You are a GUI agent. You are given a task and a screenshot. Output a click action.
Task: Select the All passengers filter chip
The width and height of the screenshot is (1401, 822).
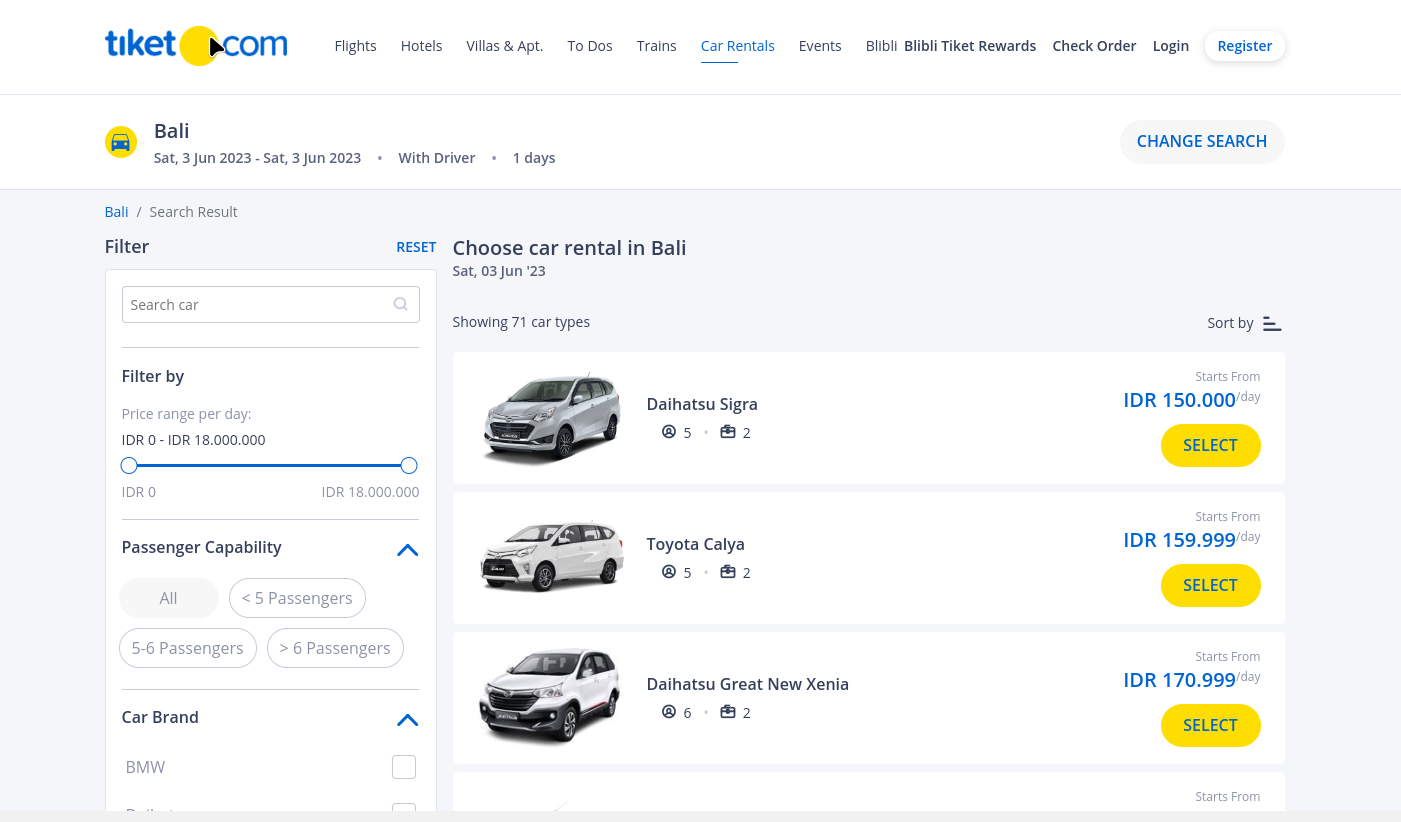[169, 598]
